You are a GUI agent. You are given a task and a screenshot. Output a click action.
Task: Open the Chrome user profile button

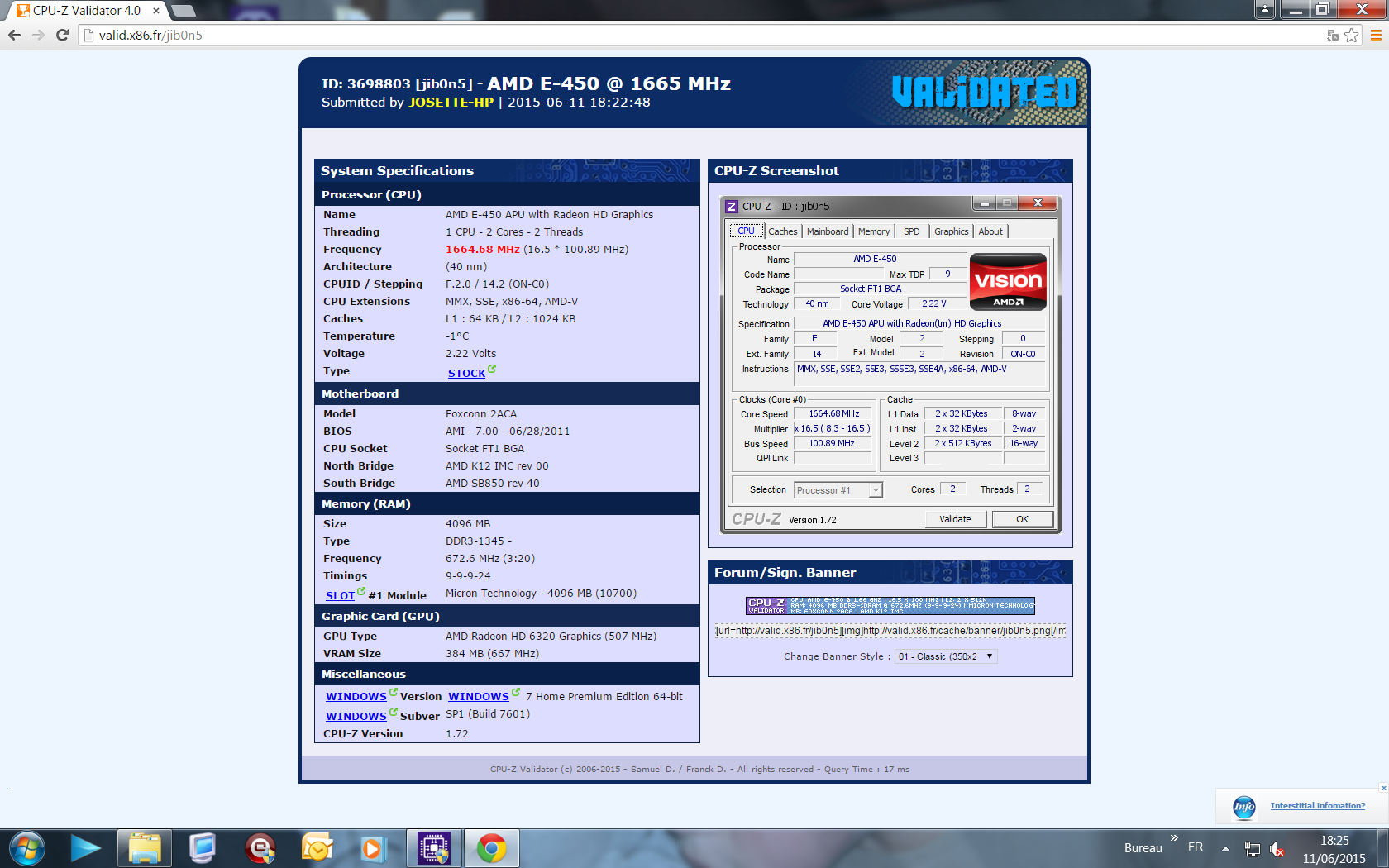[x=1265, y=9]
